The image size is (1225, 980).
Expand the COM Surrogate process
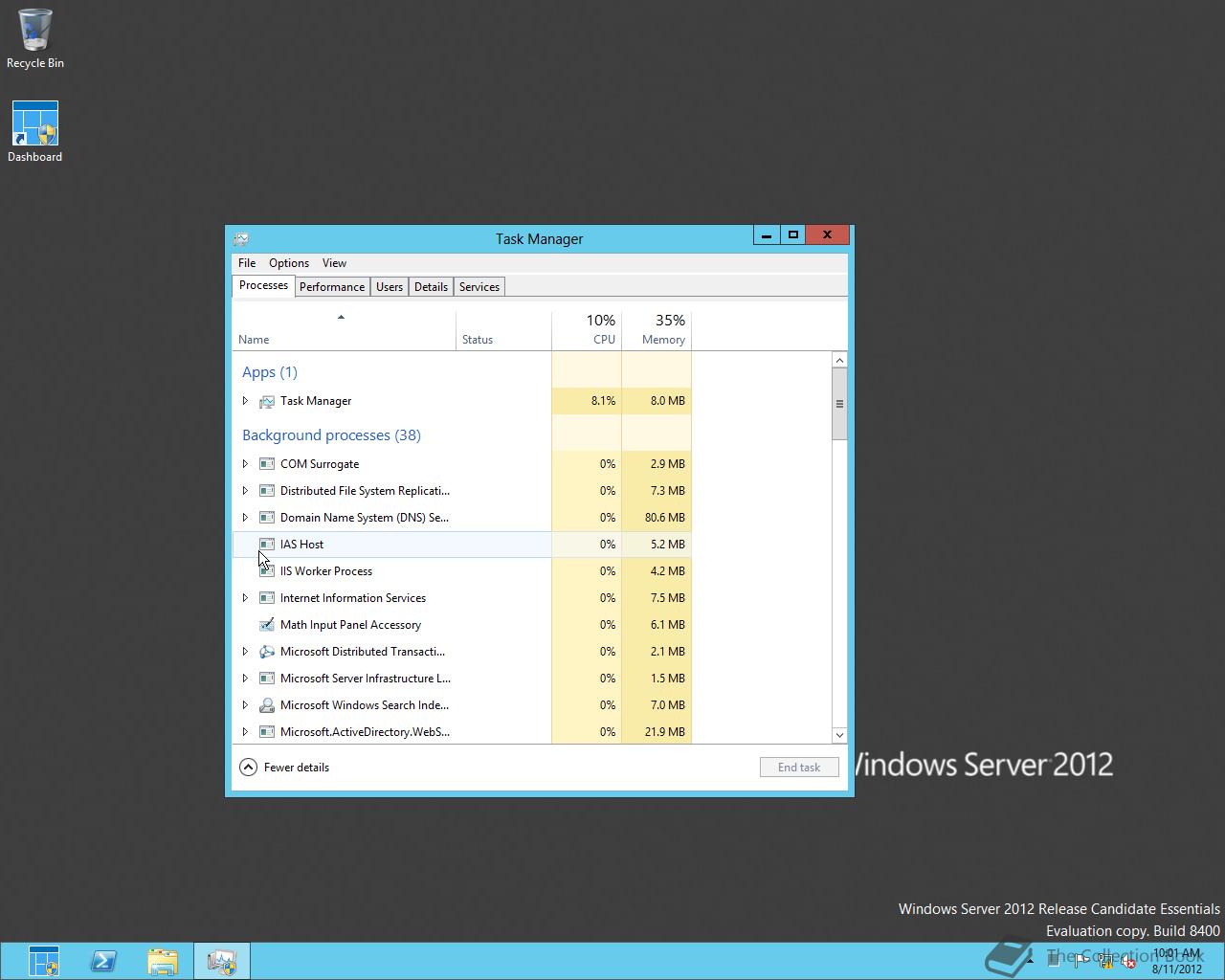(245, 464)
